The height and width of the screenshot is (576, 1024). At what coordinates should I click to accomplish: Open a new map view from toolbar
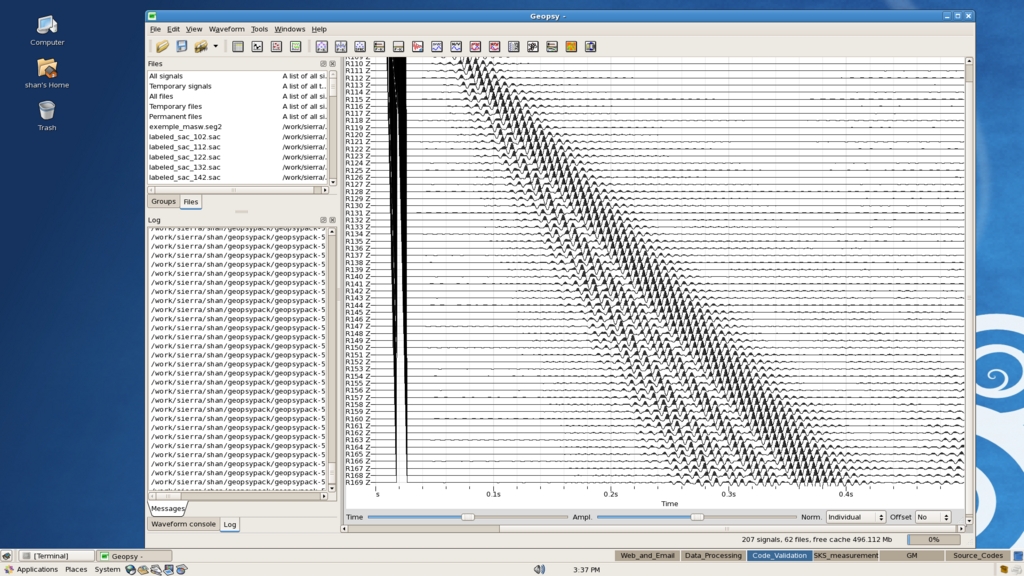point(276,46)
